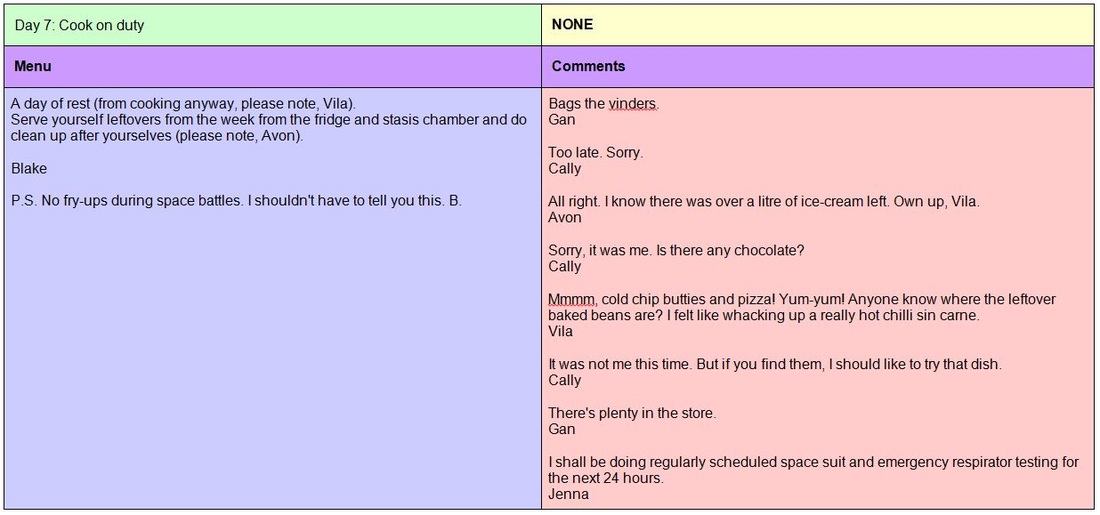This screenshot has height=515, width=1100.
Task: Click the name "Vila" signing the comment
Action: click(x=560, y=331)
